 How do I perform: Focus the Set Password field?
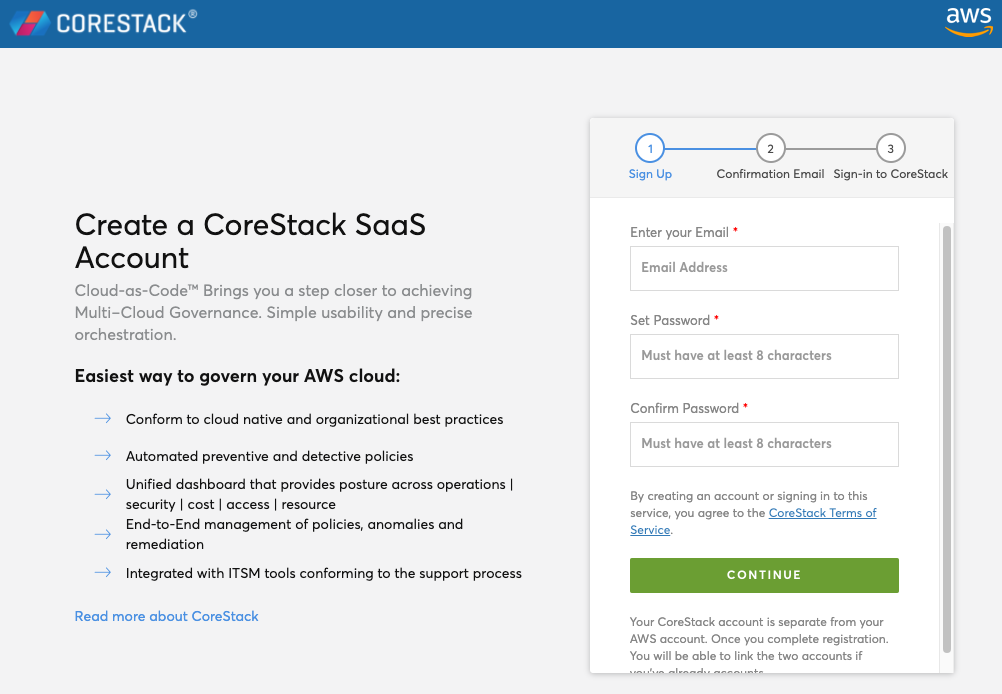(x=764, y=357)
